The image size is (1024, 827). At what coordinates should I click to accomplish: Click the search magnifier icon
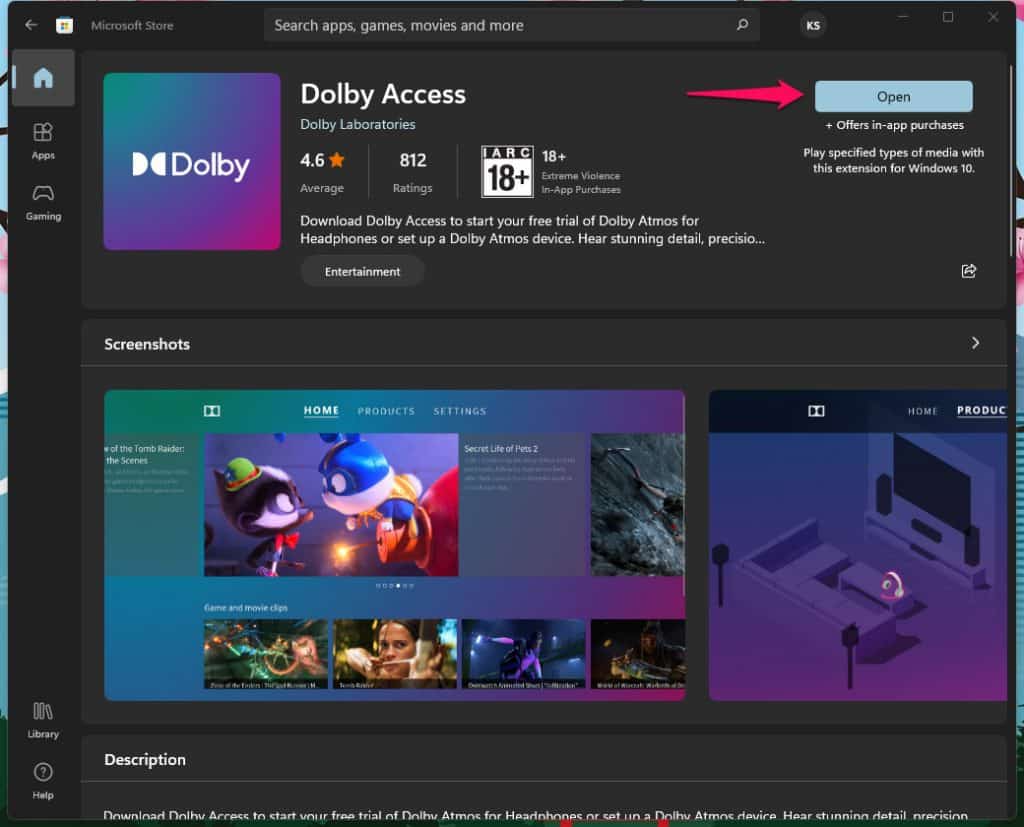click(742, 25)
